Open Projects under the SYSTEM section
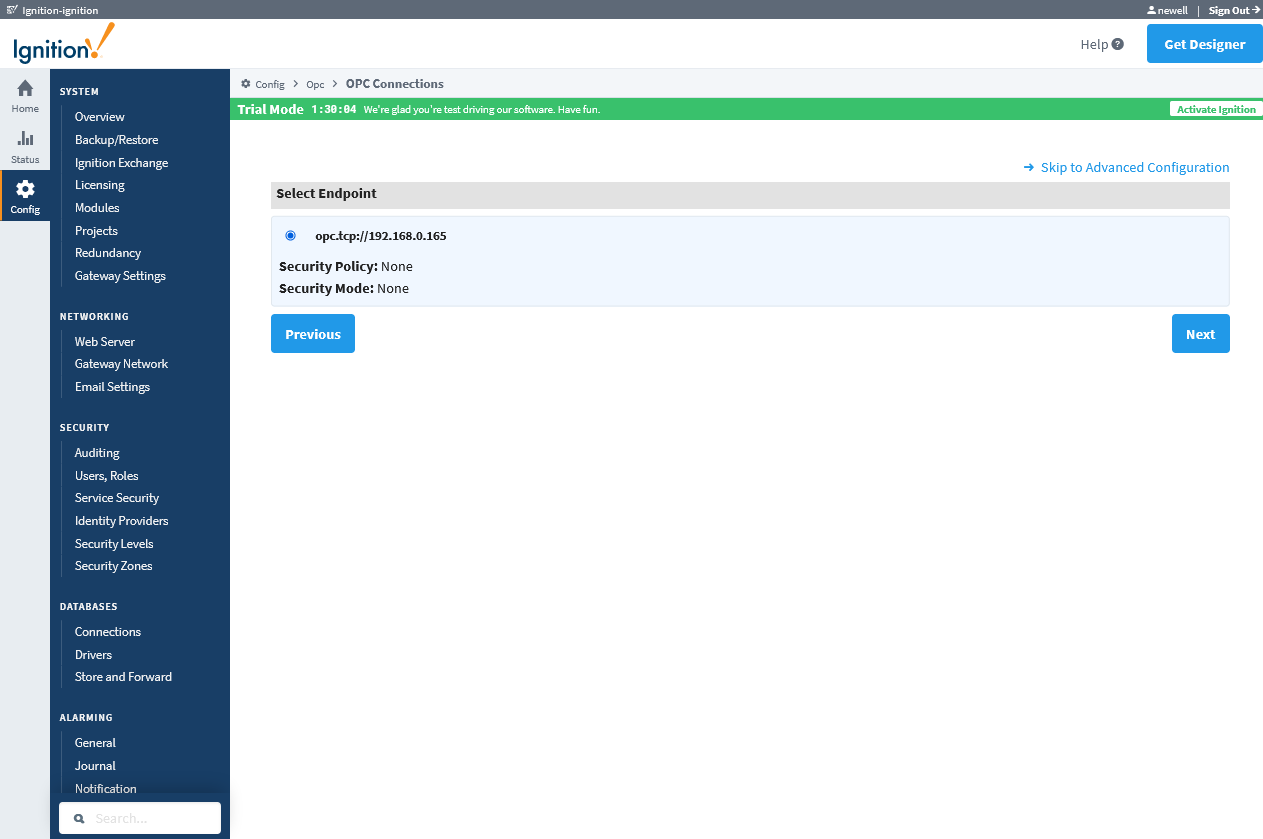 coord(96,230)
